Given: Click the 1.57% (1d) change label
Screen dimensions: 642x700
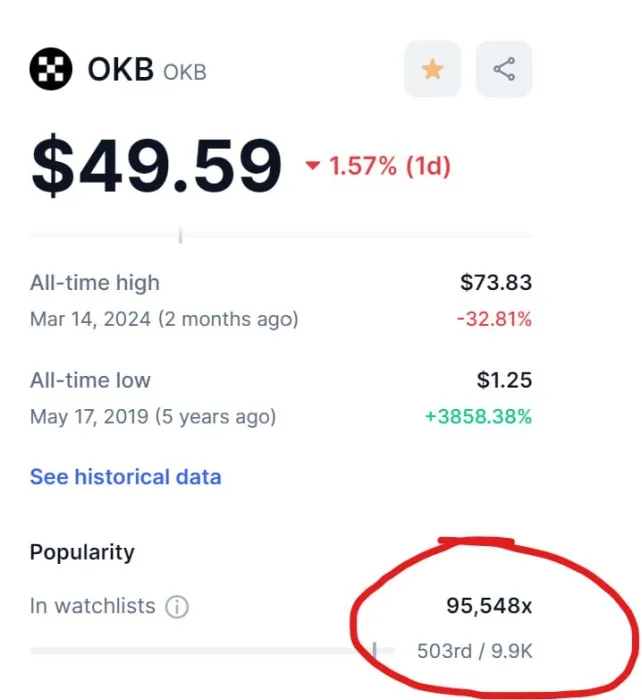Looking at the screenshot, I should 389,166.
